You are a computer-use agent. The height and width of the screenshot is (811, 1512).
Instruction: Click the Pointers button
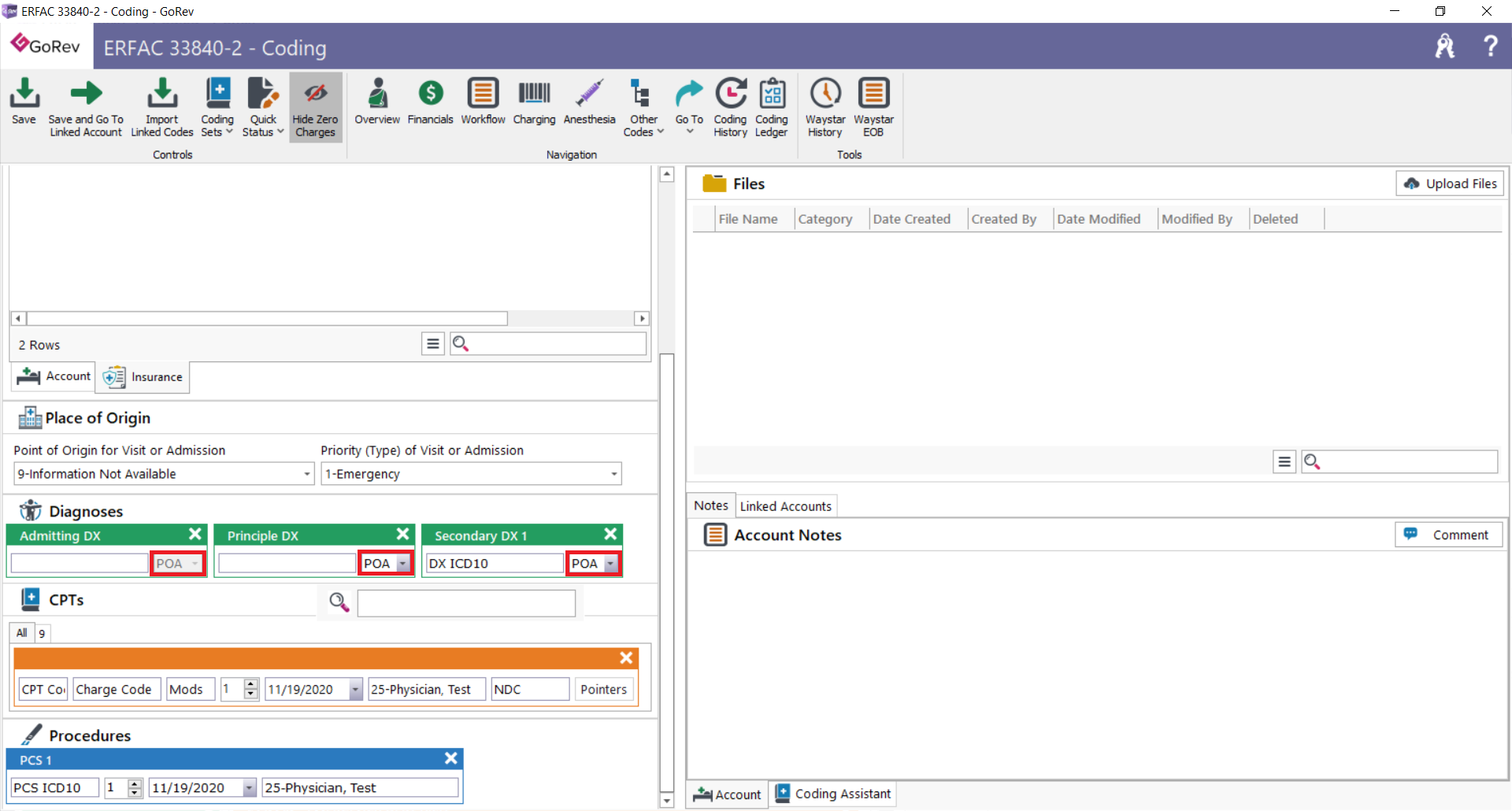[x=604, y=689]
